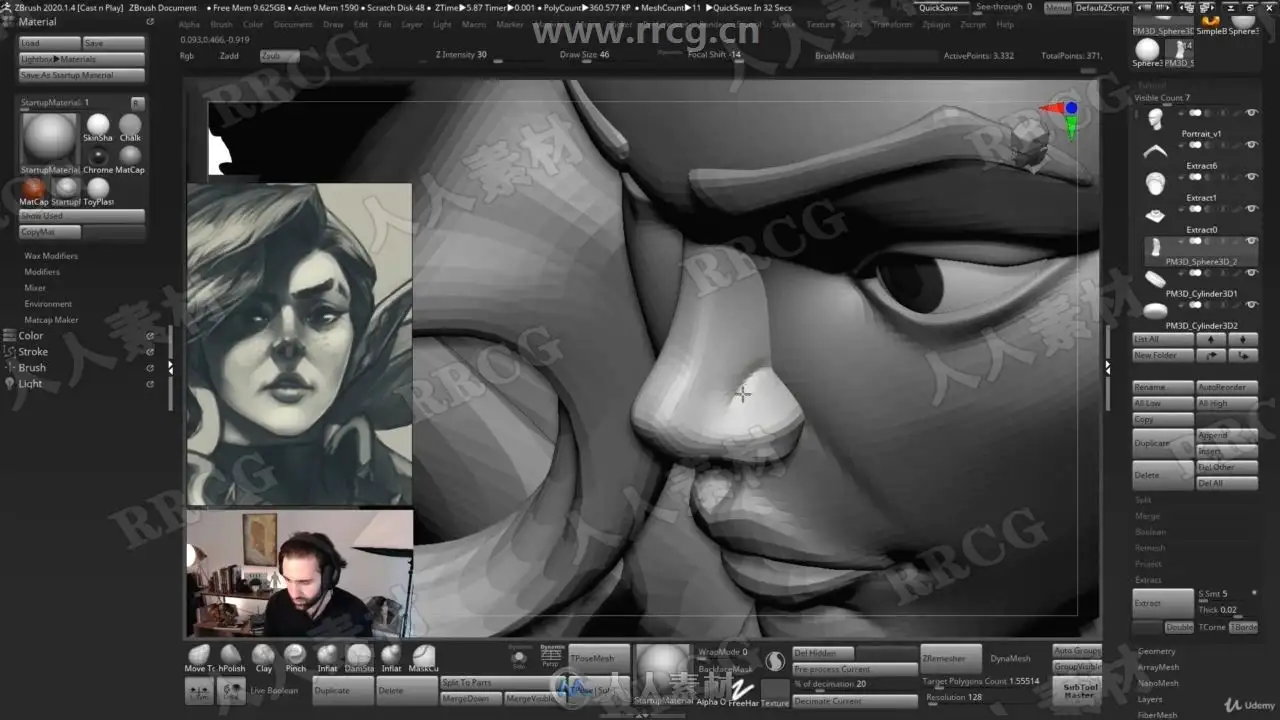Pick the SkinShade material sphere
The image size is (1280, 720).
click(98, 128)
